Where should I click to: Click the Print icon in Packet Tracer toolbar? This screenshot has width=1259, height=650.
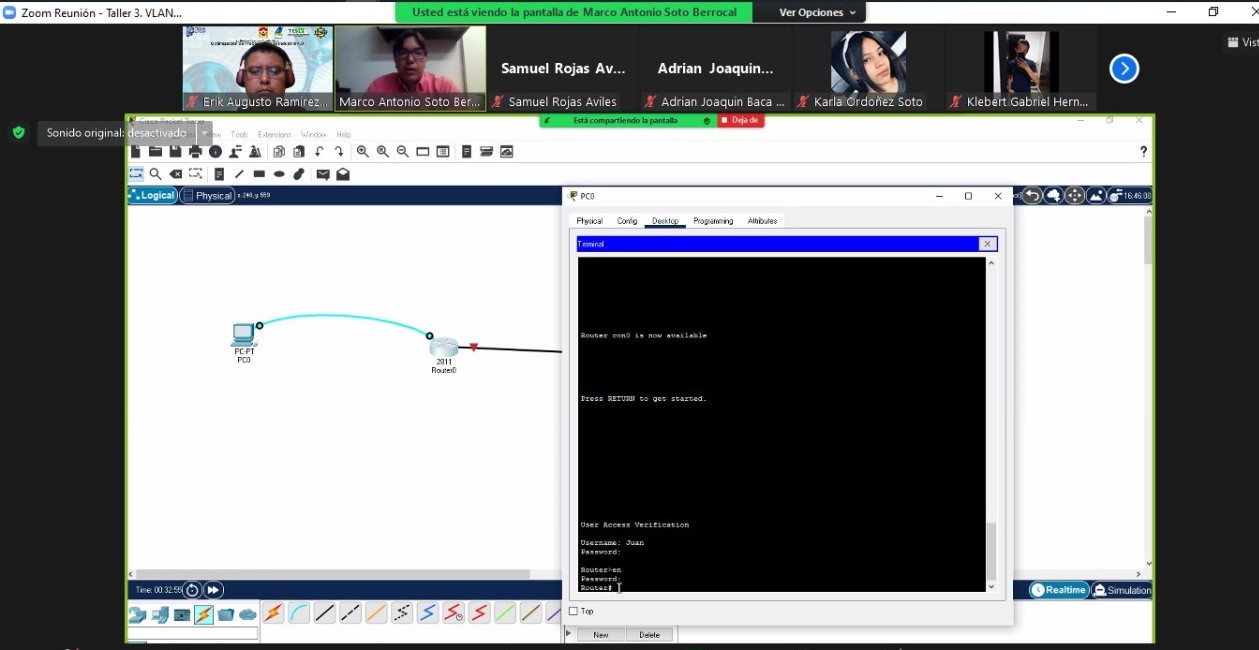tap(195, 152)
